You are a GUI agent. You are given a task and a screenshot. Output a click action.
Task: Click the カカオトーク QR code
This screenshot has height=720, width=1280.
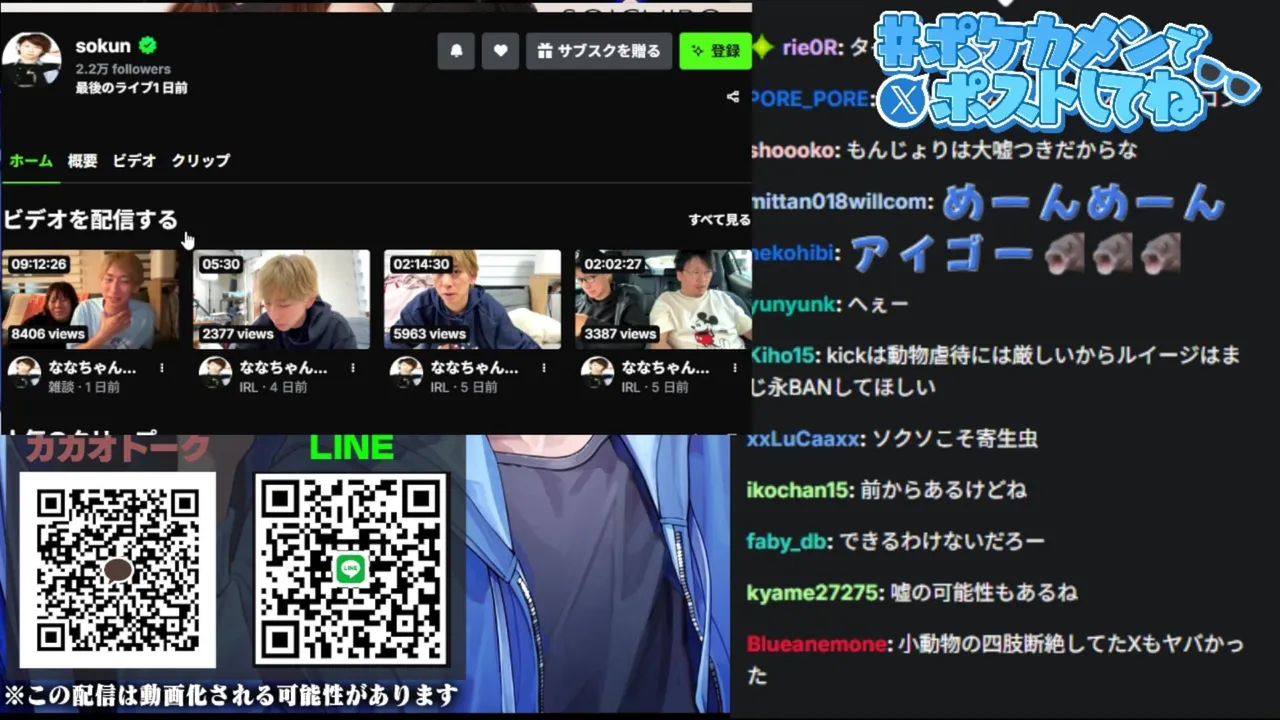(118, 570)
